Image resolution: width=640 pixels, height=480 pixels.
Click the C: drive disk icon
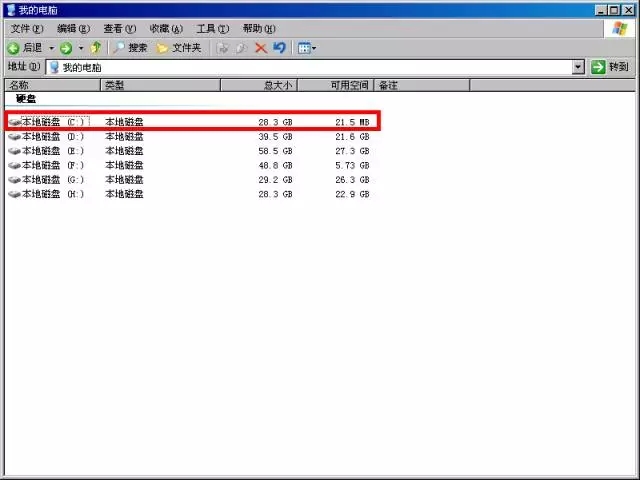point(15,122)
